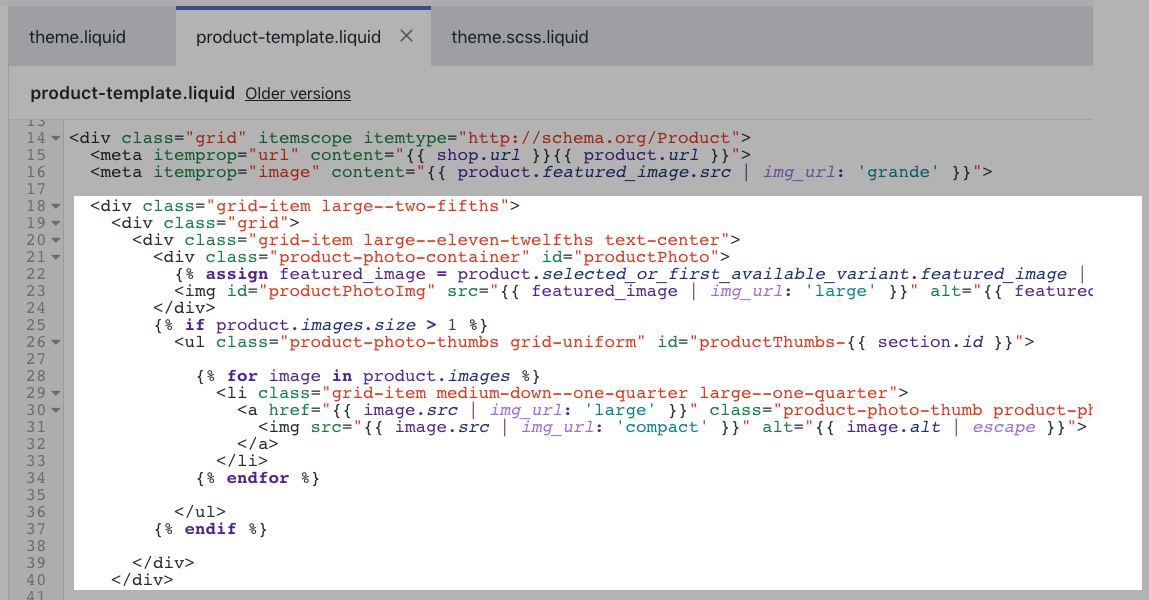The image size is (1149, 600).
Task: Collapse the code fold at line 14
Action: 55,138
